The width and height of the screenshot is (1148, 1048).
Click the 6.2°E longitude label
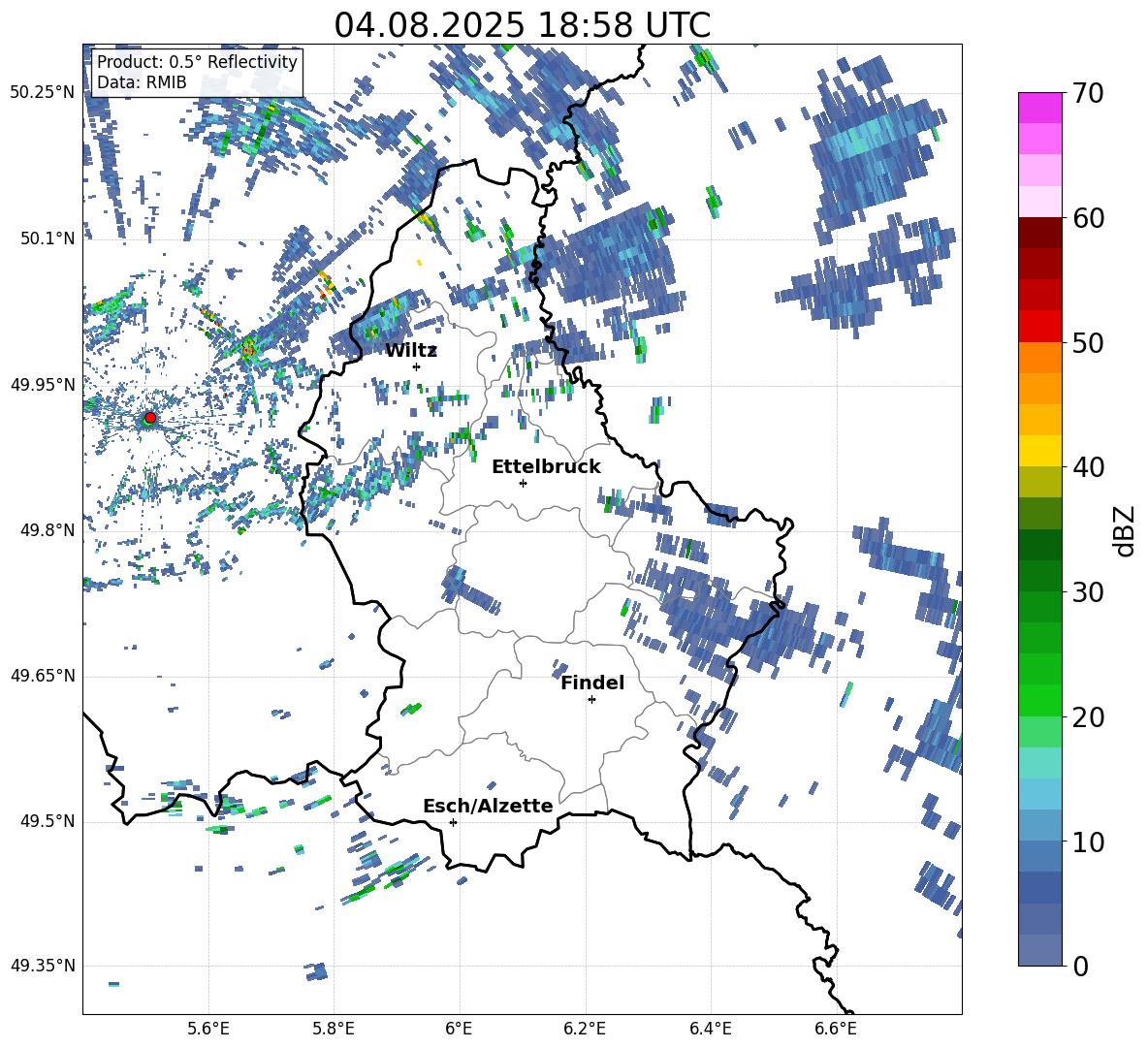(x=585, y=1029)
